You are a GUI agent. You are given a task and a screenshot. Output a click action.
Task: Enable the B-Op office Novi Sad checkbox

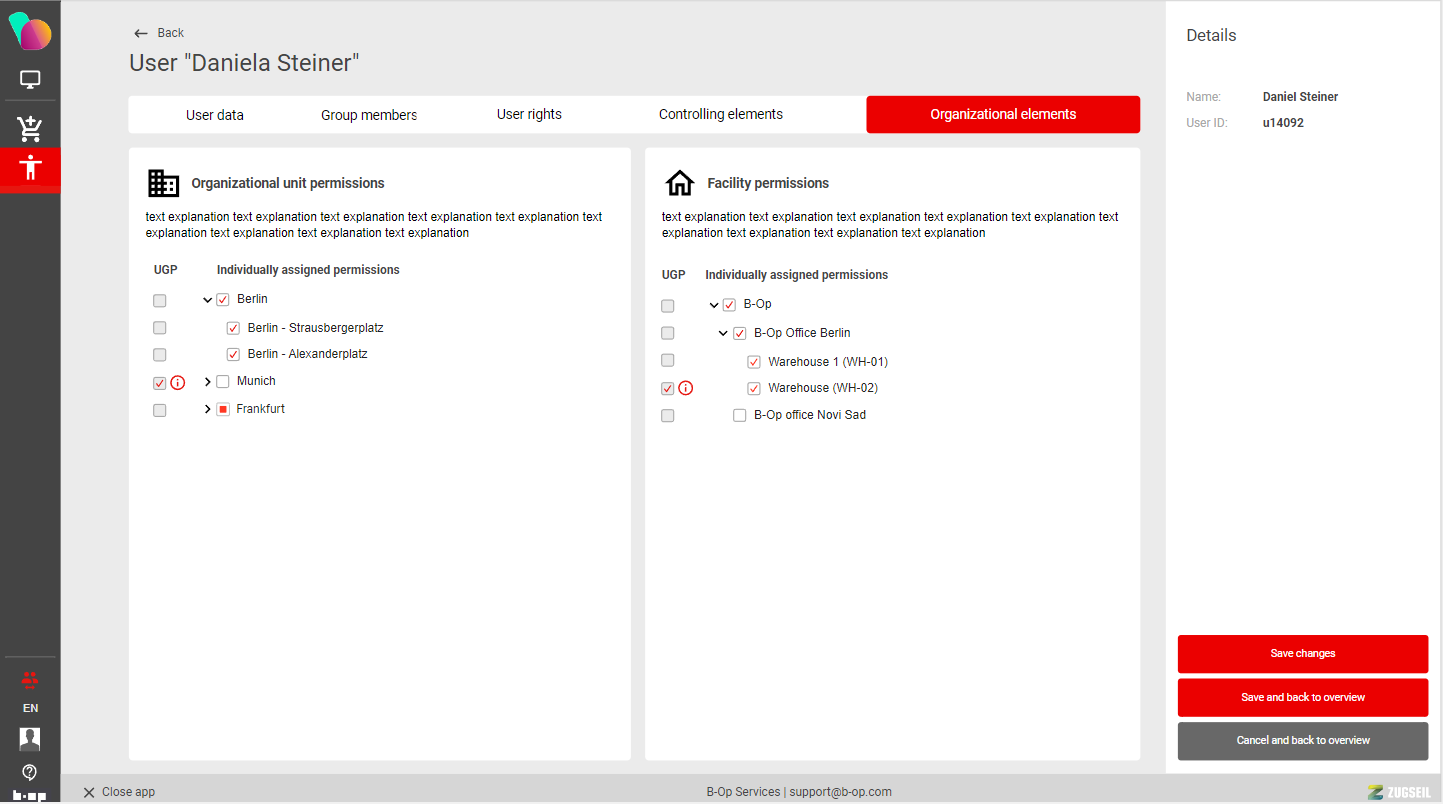(x=740, y=416)
